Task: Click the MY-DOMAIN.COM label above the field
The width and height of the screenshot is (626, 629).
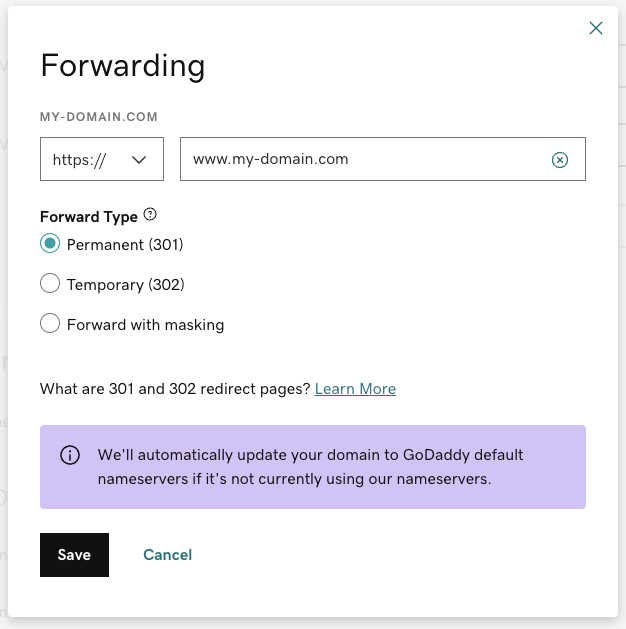Action: 99,117
